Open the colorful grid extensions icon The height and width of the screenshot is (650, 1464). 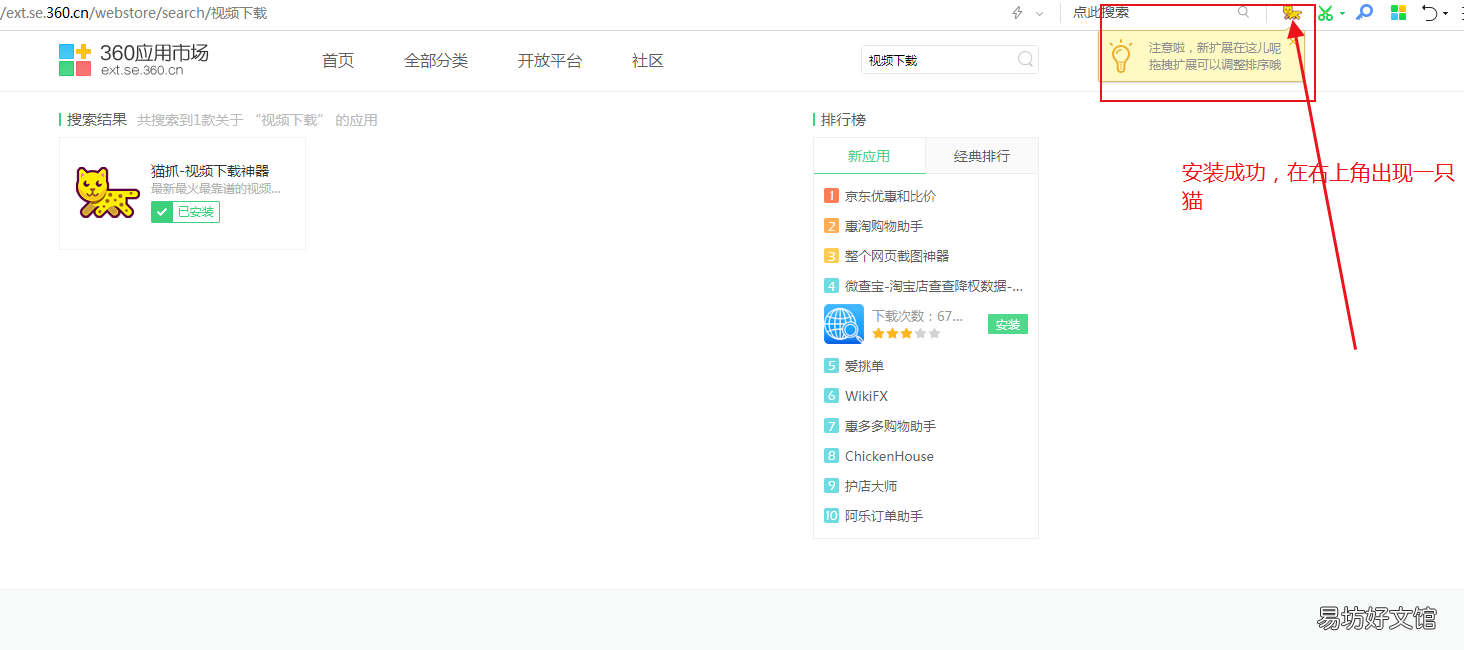tap(1398, 13)
